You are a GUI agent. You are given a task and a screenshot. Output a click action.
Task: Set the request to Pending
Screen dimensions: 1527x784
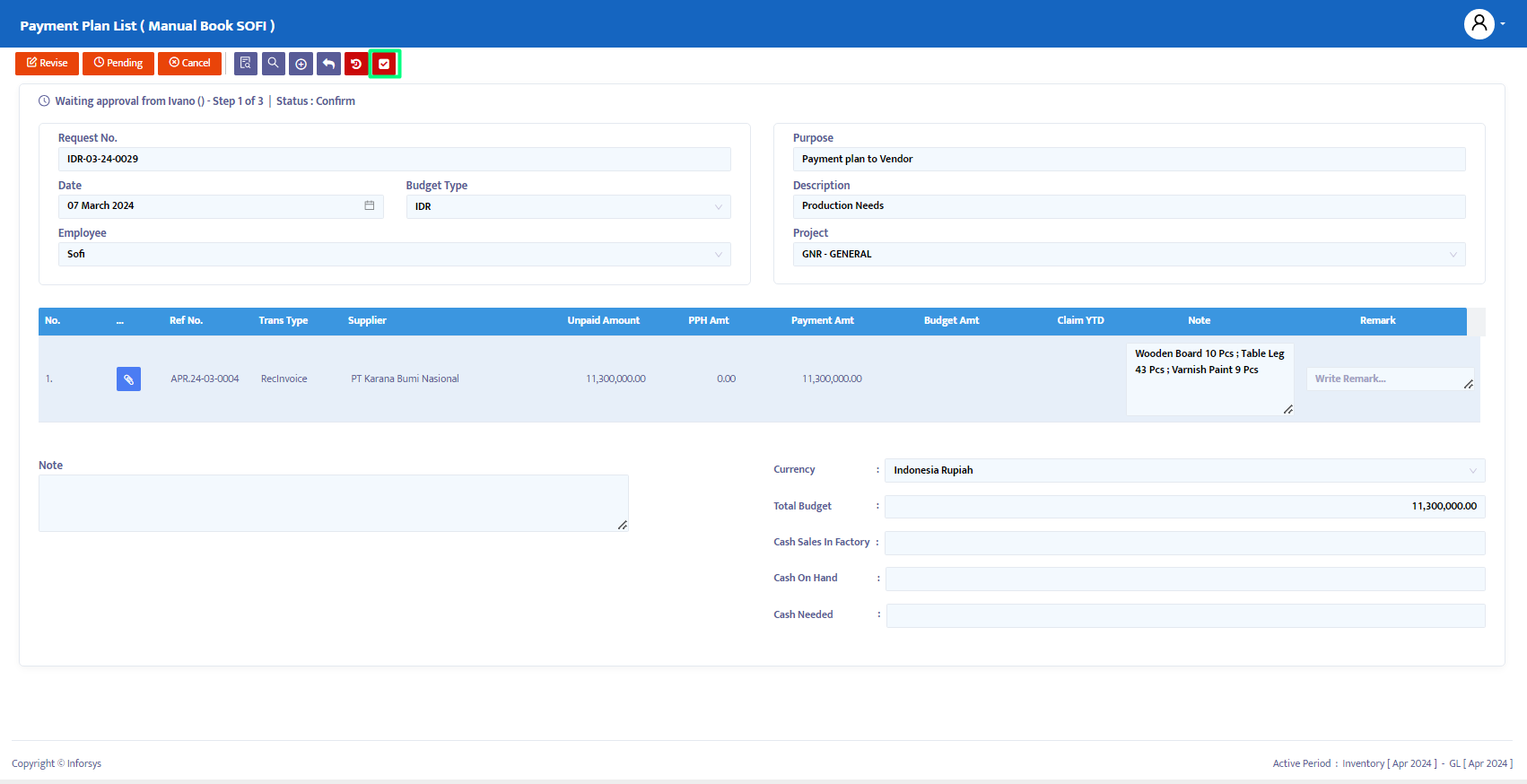[x=118, y=63]
